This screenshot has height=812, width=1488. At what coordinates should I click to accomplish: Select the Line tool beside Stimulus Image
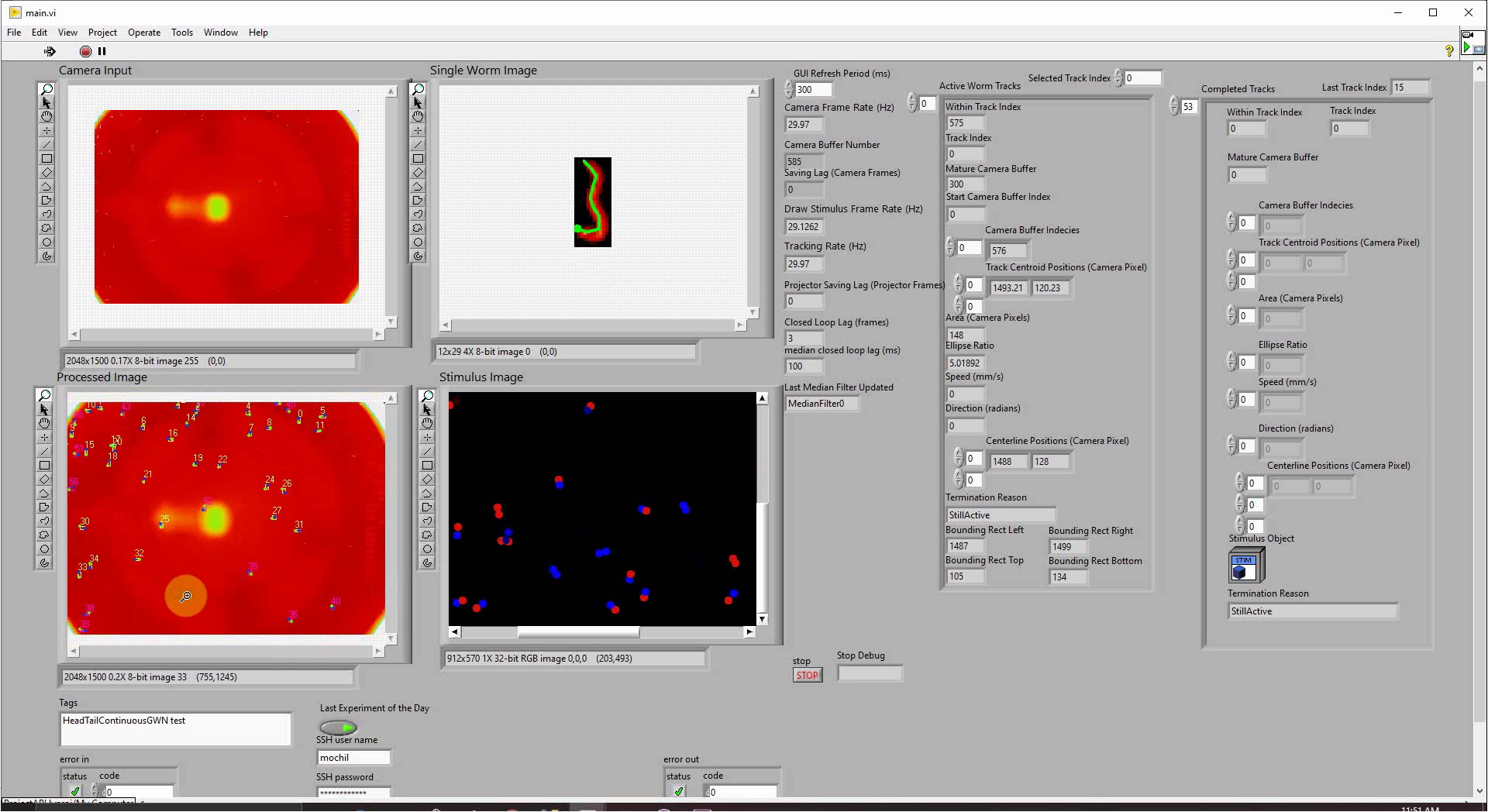click(427, 452)
